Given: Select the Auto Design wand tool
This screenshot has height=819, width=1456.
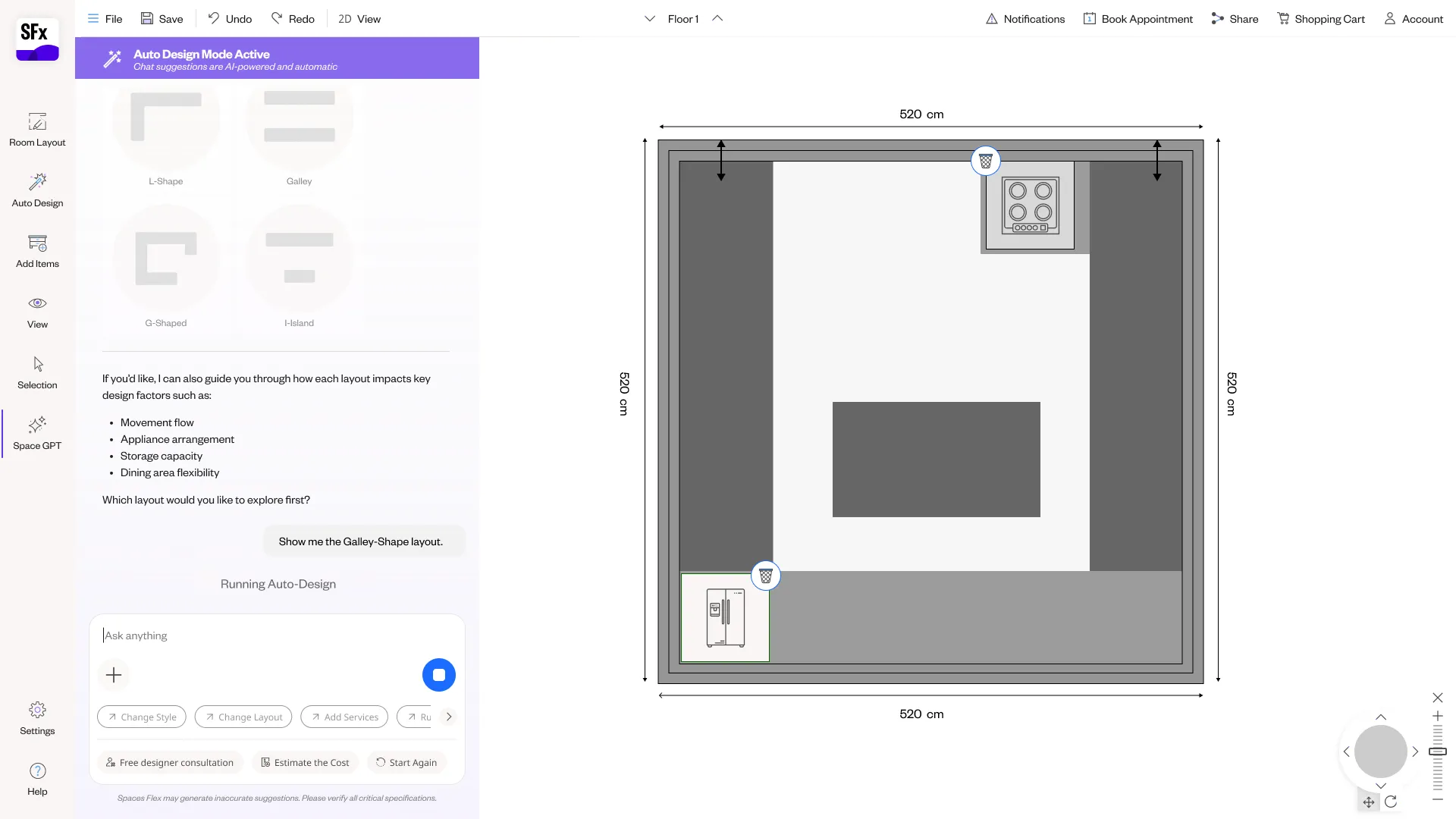Looking at the screenshot, I should click(37, 190).
